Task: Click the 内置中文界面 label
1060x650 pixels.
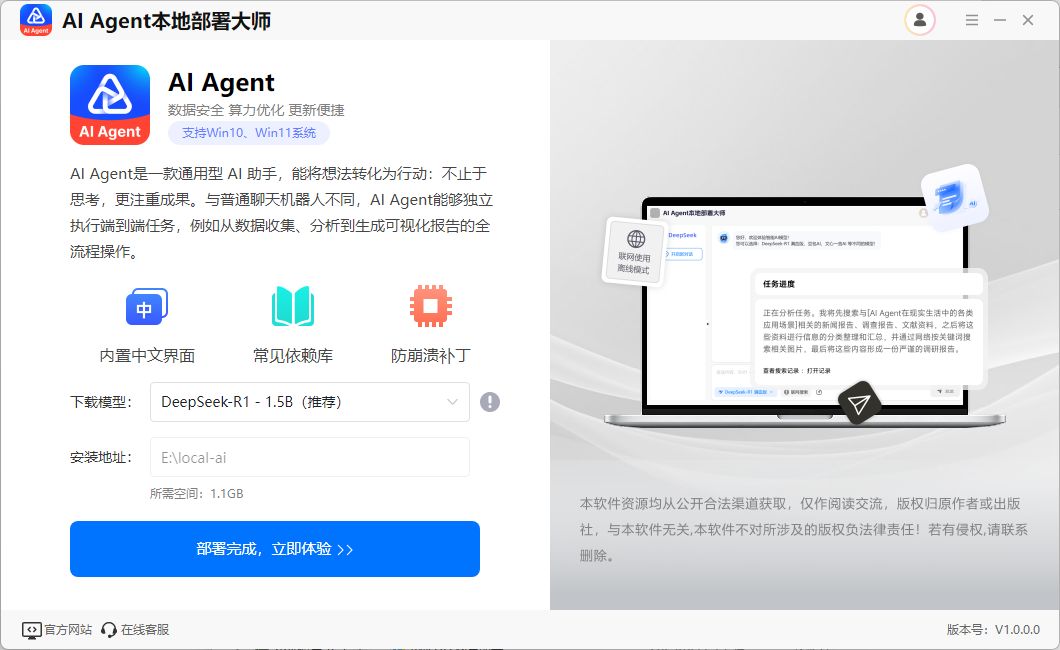Action: [147, 355]
